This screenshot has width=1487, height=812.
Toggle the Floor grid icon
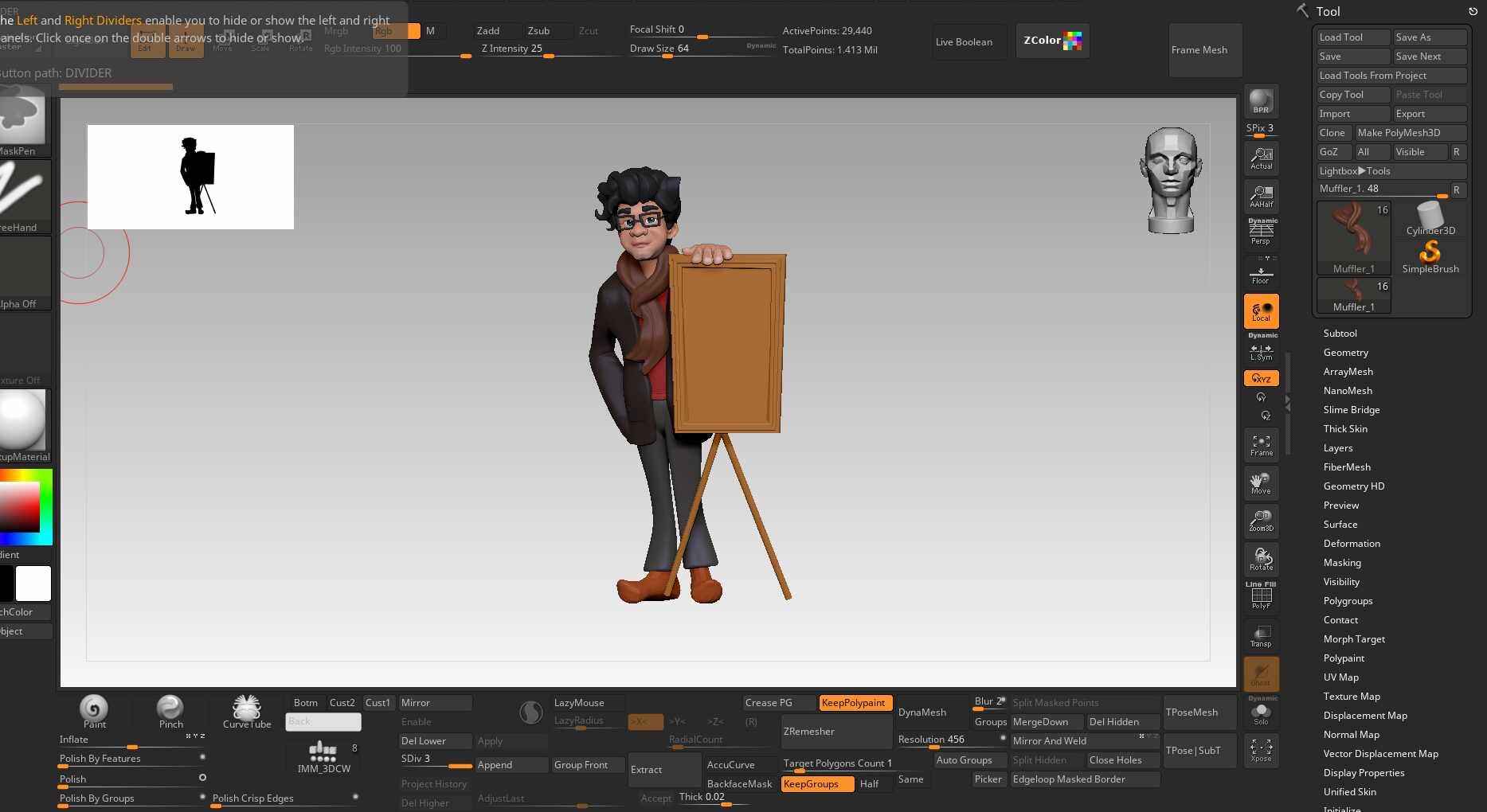click(1261, 273)
